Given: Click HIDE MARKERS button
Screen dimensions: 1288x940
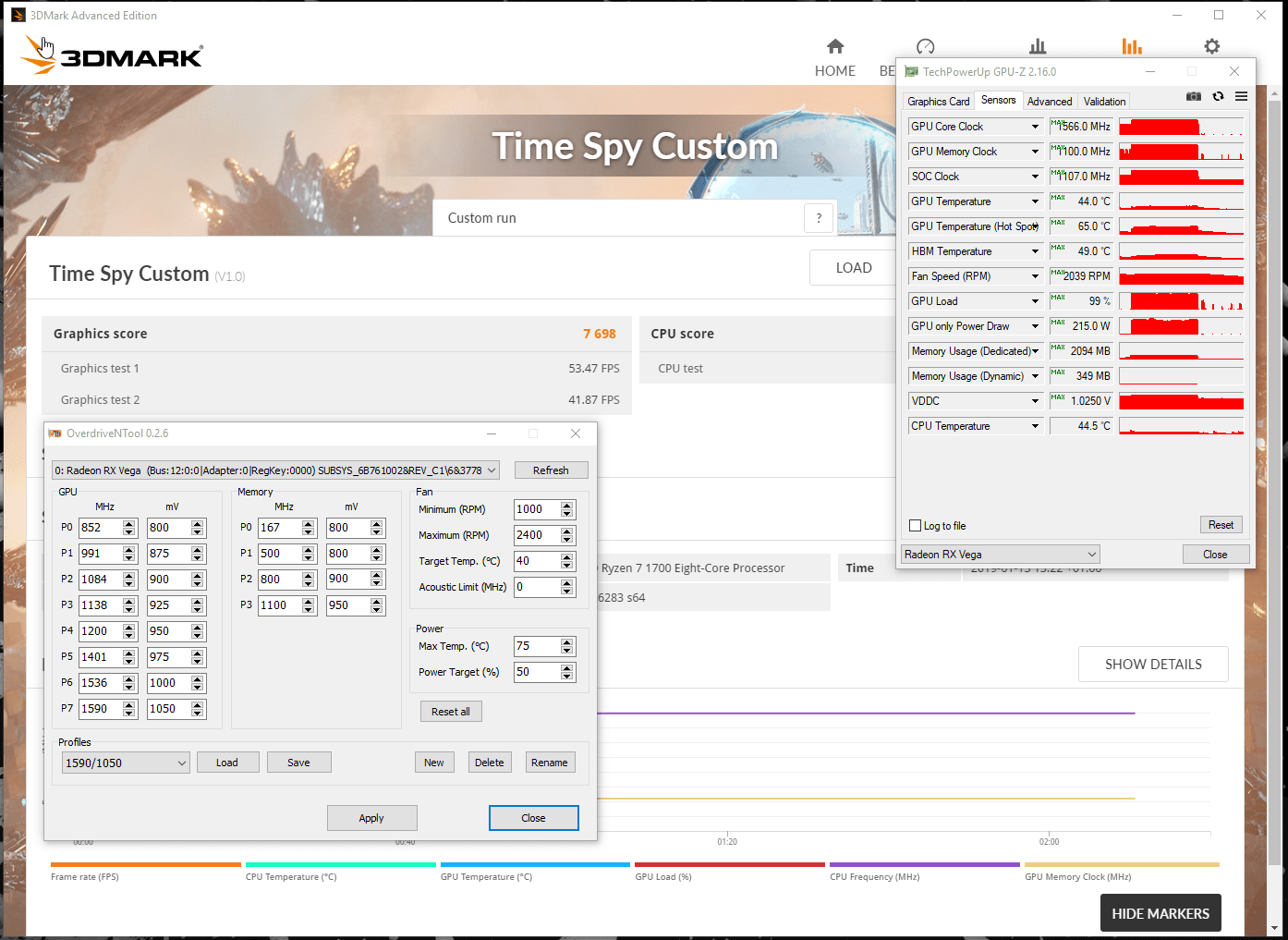Looking at the screenshot, I should (x=1160, y=913).
